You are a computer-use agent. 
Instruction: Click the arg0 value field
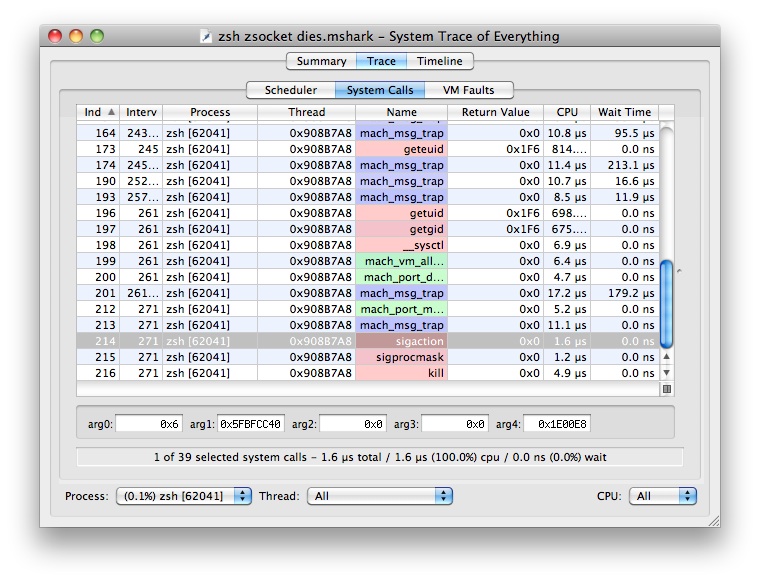tap(149, 424)
